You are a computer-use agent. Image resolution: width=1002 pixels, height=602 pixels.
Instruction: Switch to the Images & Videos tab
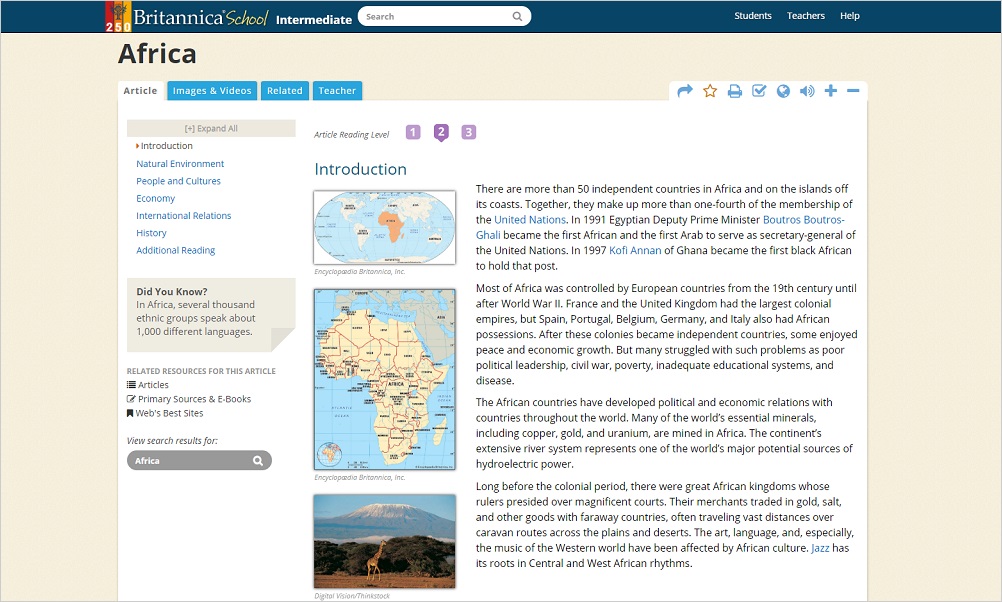pos(212,91)
